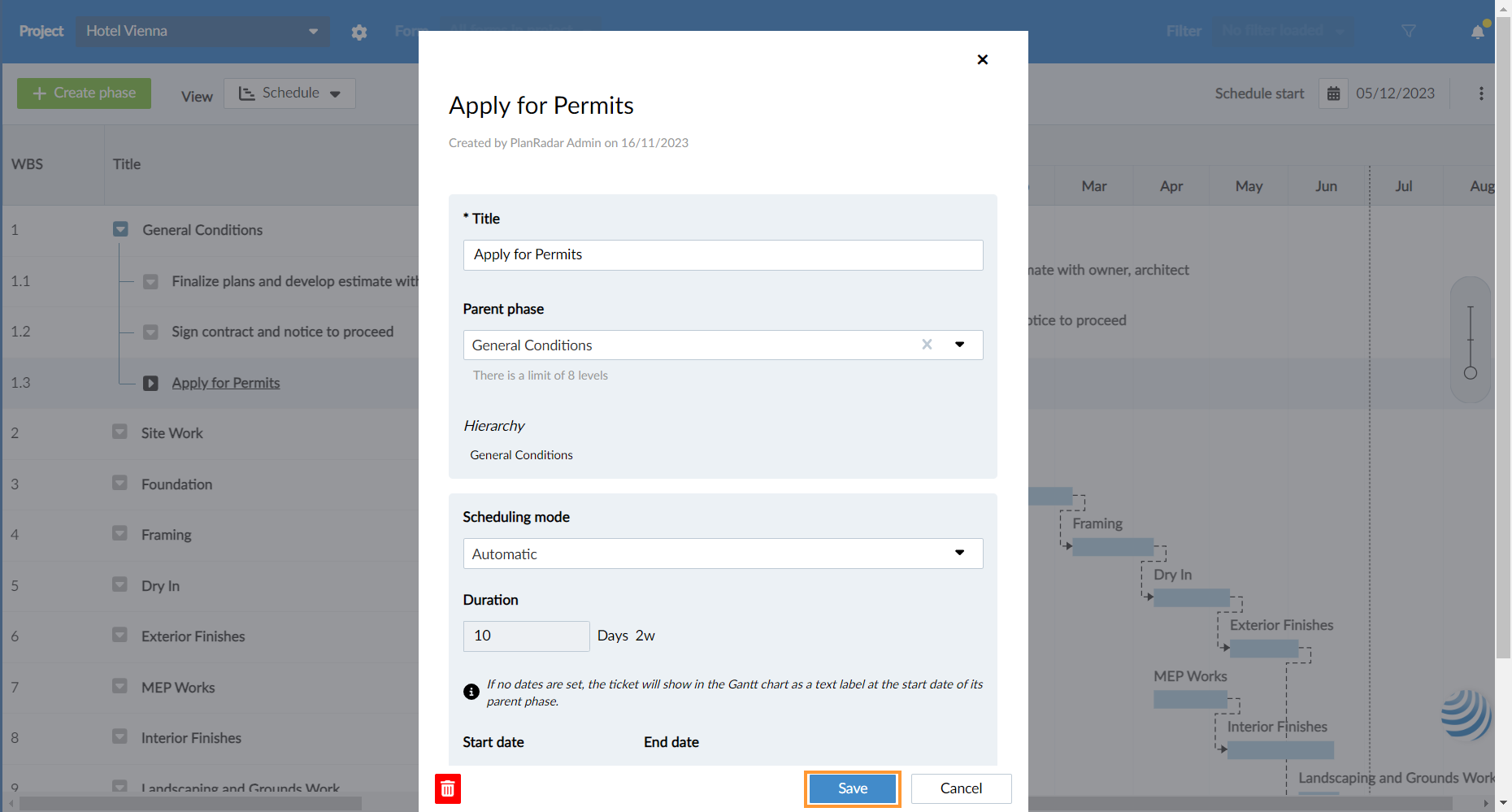Open the Parent phase dropdown arrow
This screenshot has width=1512, height=812.
click(960, 345)
